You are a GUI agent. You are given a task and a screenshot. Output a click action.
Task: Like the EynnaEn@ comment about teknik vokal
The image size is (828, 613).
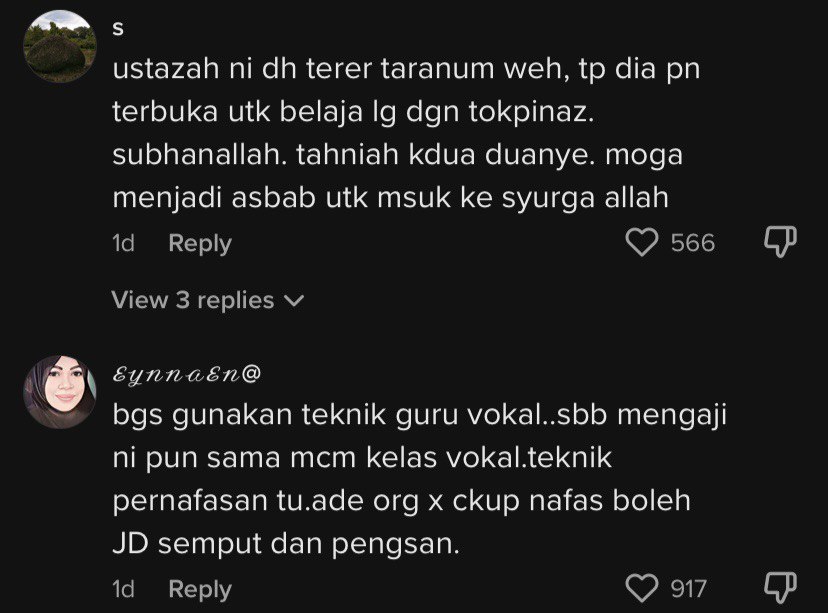[642, 588]
